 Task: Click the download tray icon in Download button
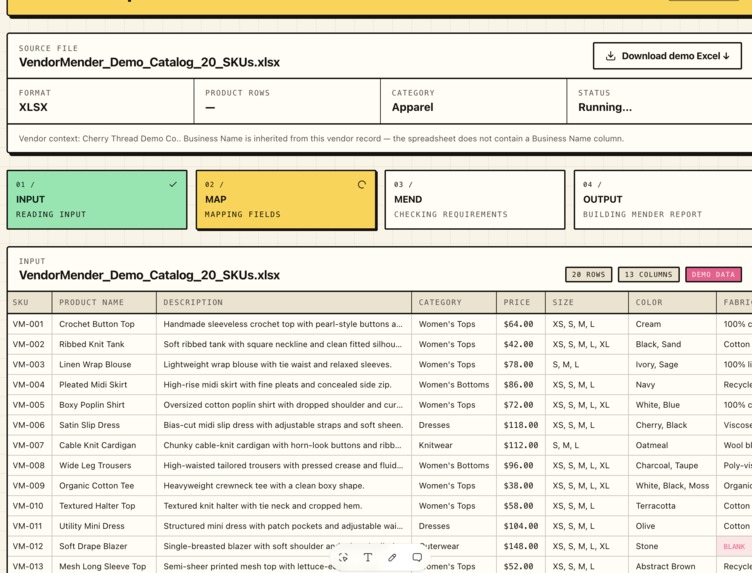[x=610, y=56]
